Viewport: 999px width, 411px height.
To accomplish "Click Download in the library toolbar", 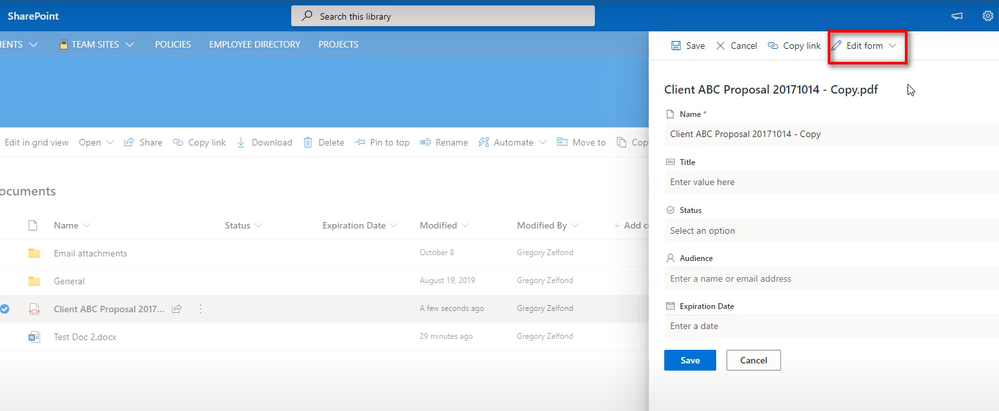I will pyautogui.click(x=264, y=143).
